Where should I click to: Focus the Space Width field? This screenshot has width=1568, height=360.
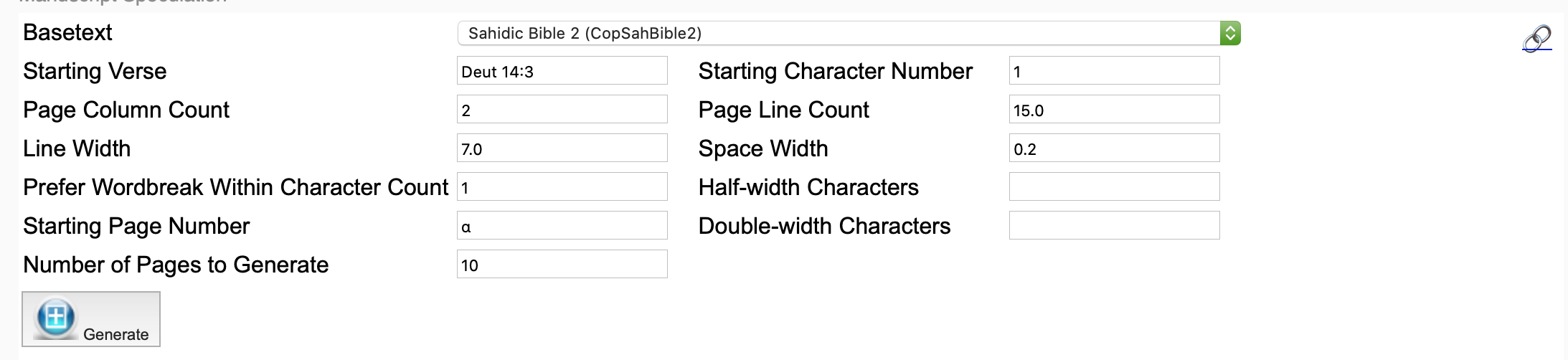click(x=1113, y=148)
